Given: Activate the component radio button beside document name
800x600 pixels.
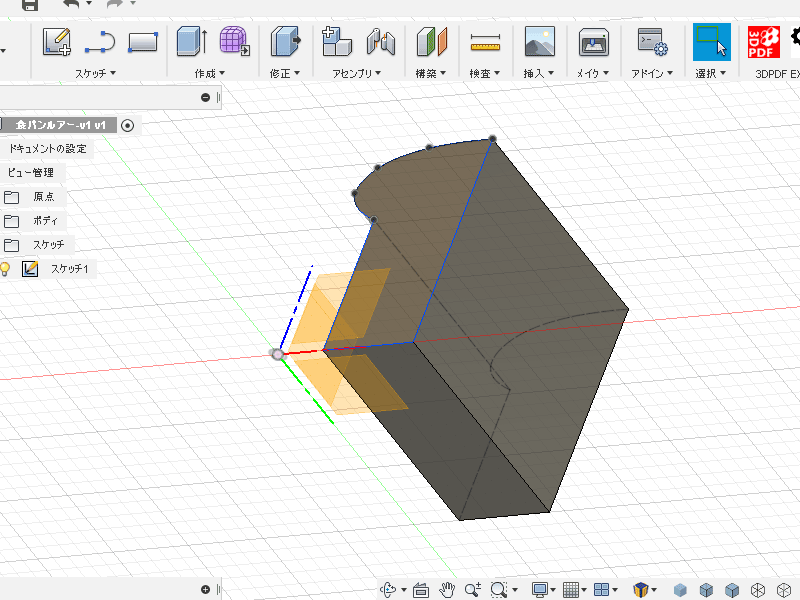Looking at the screenshot, I should click(128, 125).
